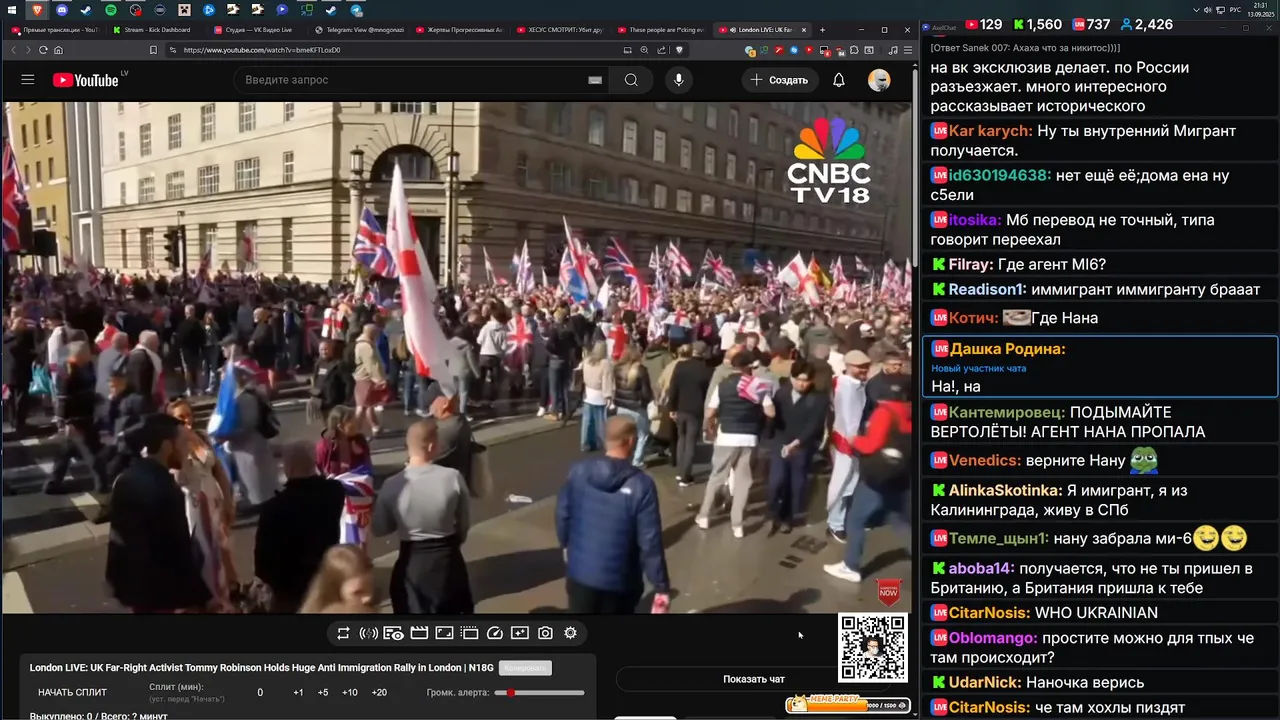Screen dimensions: 1280x720
Task: Click the share icon in the address bar
Action: point(661,50)
